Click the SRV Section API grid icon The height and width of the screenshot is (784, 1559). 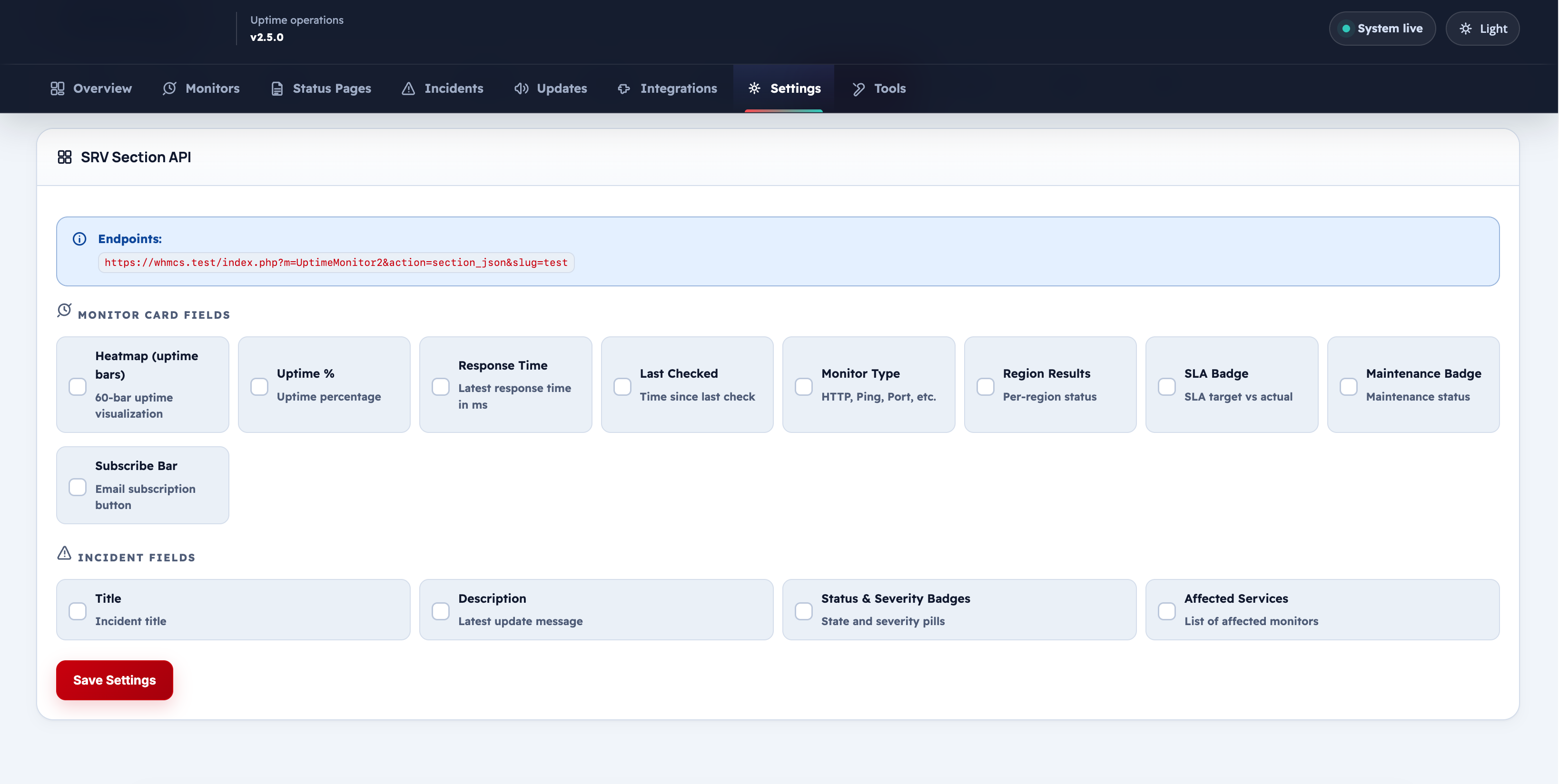click(x=65, y=157)
